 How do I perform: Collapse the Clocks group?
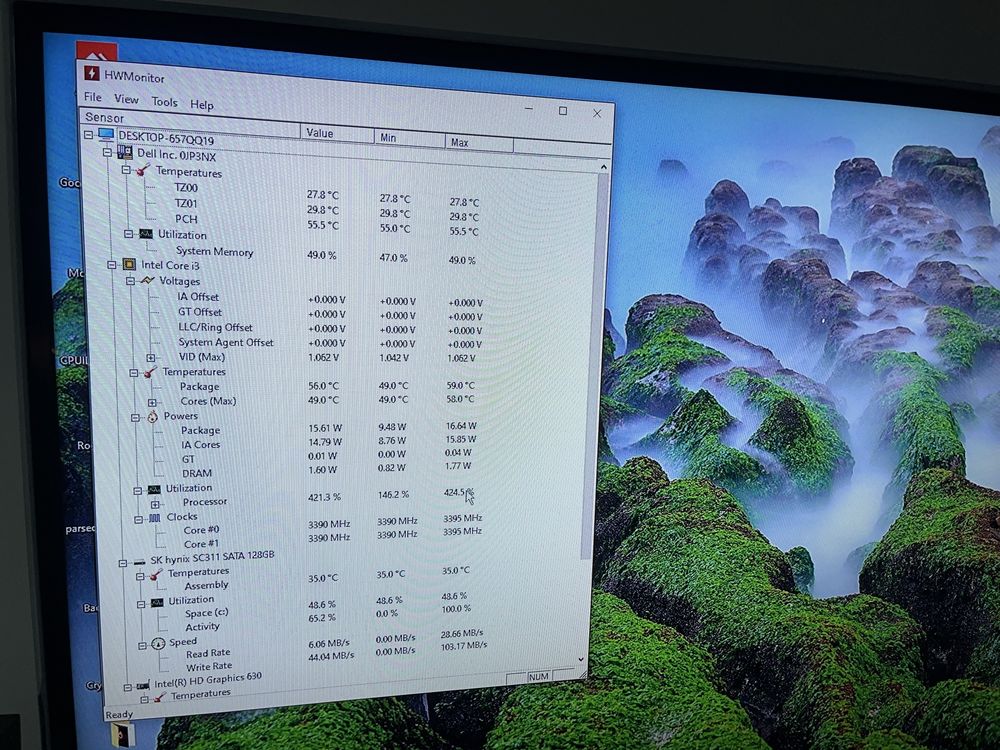pyautogui.click(x=138, y=519)
